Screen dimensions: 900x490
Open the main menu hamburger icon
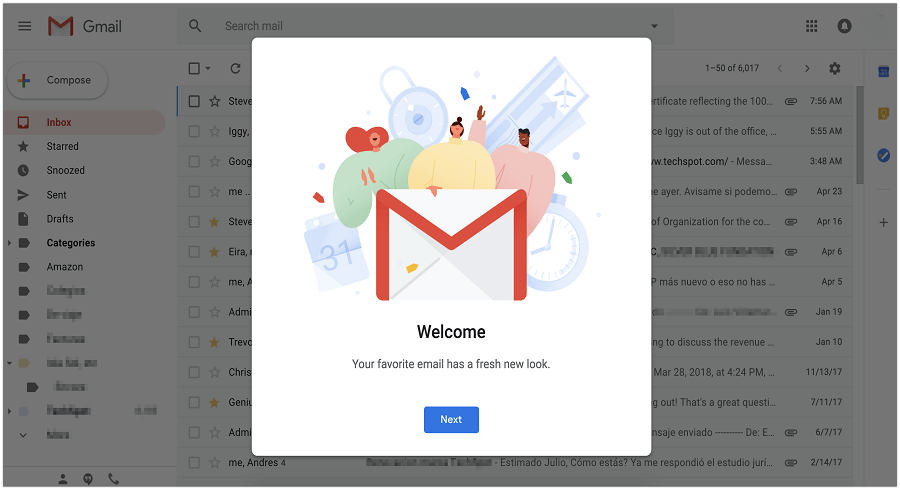point(25,26)
